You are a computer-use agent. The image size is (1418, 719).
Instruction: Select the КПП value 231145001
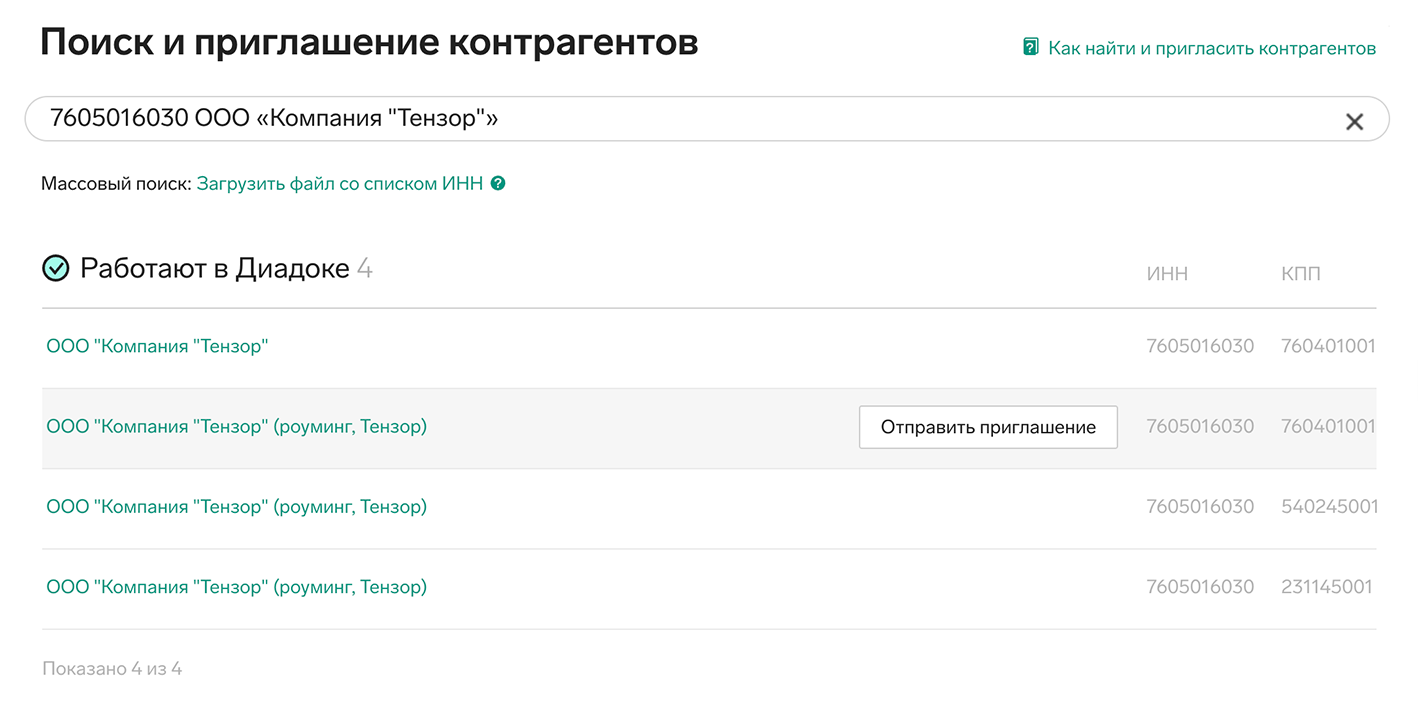point(1327,587)
